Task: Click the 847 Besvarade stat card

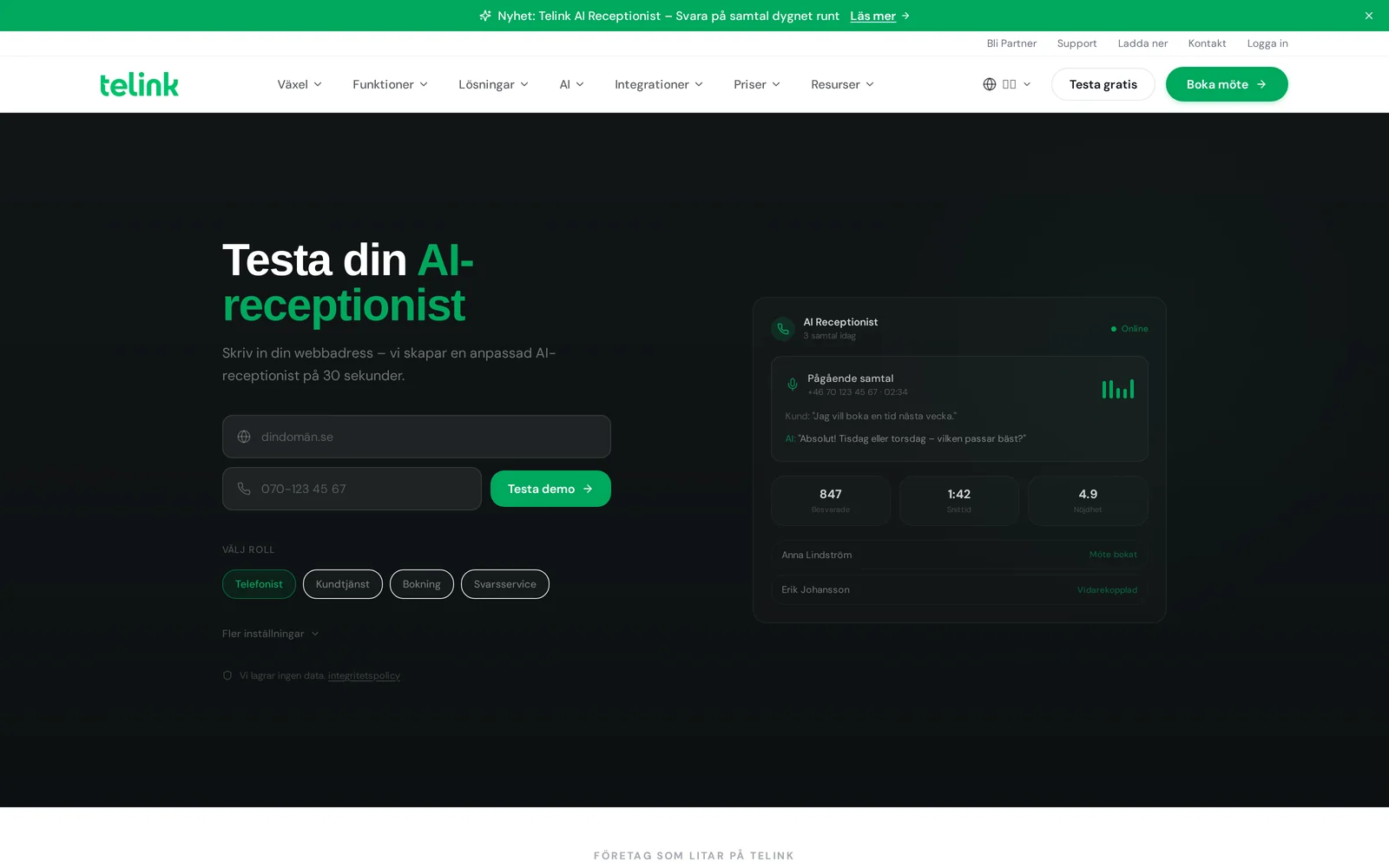Action: tap(831, 501)
